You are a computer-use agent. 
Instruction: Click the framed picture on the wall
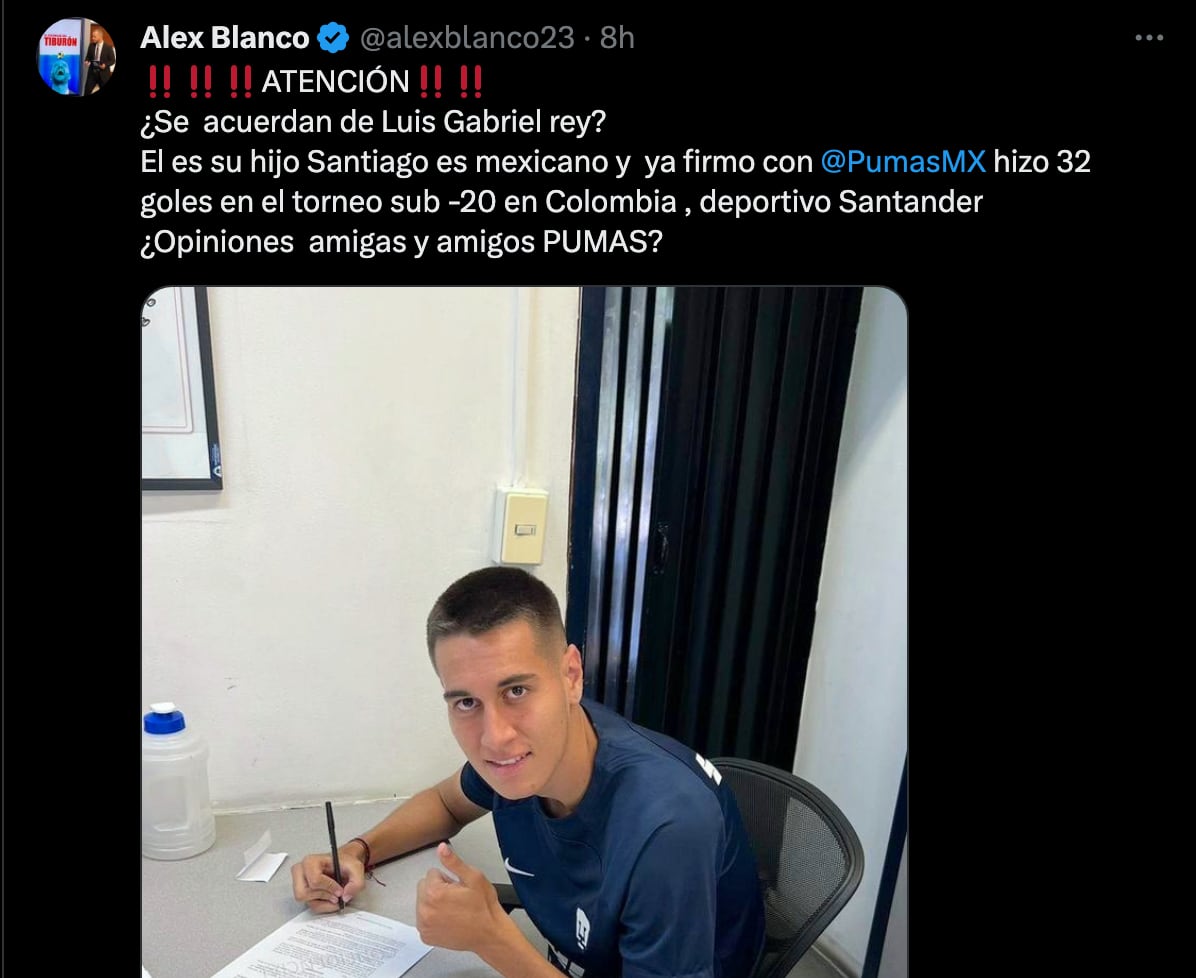pyautogui.click(x=180, y=388)
